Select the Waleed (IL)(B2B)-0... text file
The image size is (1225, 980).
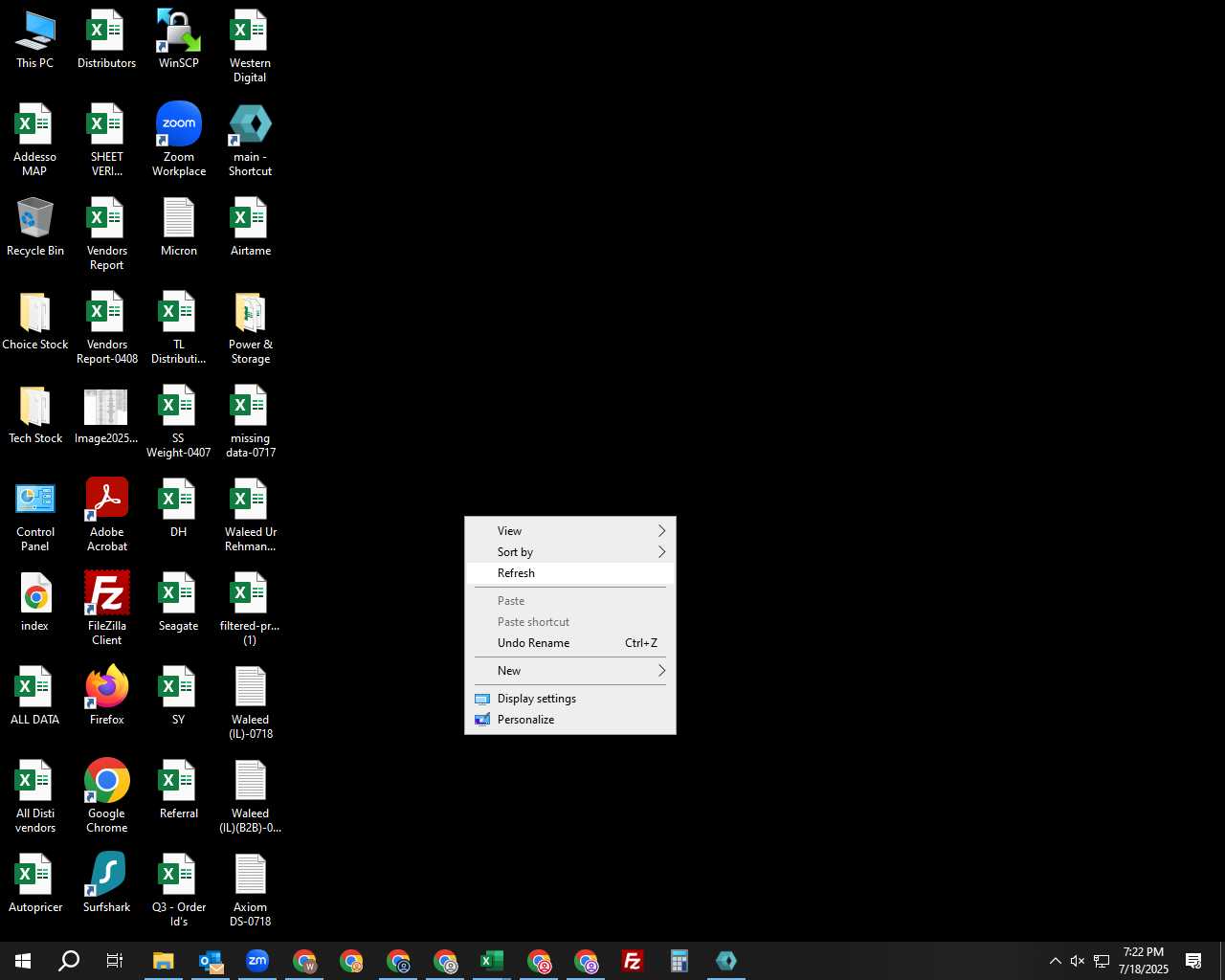pyautogui.click(x=250, y=797)
